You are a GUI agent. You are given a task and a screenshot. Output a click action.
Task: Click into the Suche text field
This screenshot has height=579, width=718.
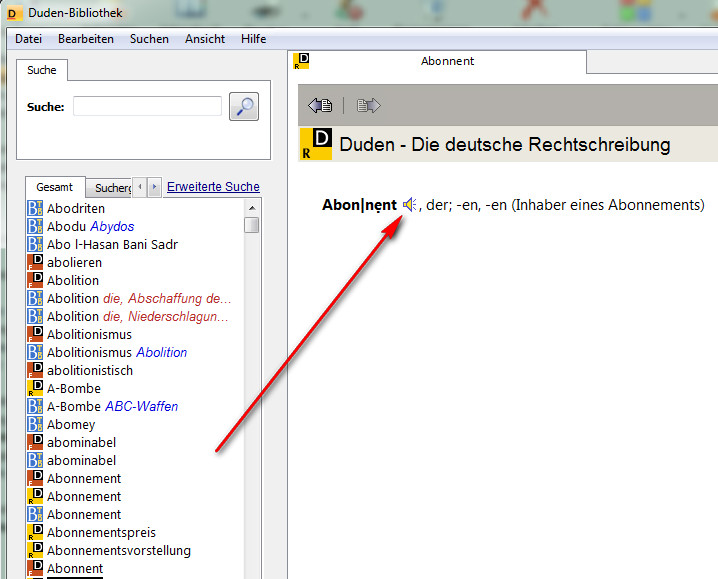tap(147, 106)
